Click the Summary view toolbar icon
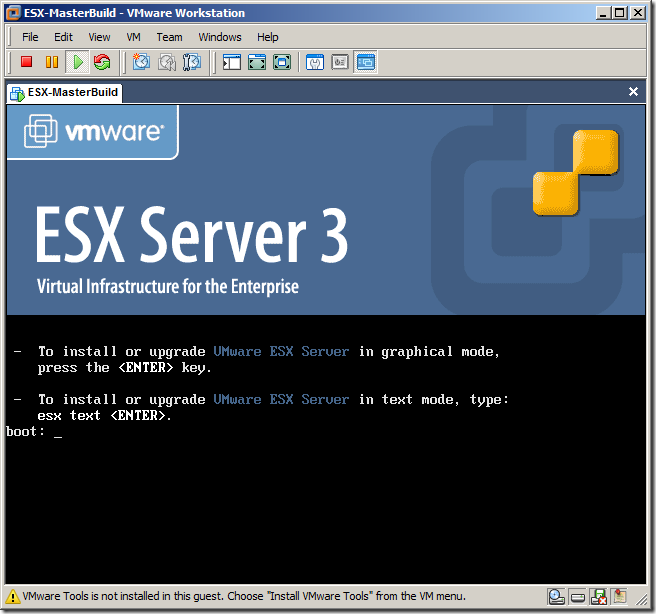This screenshot has height=614, width=656. [315, 62]
